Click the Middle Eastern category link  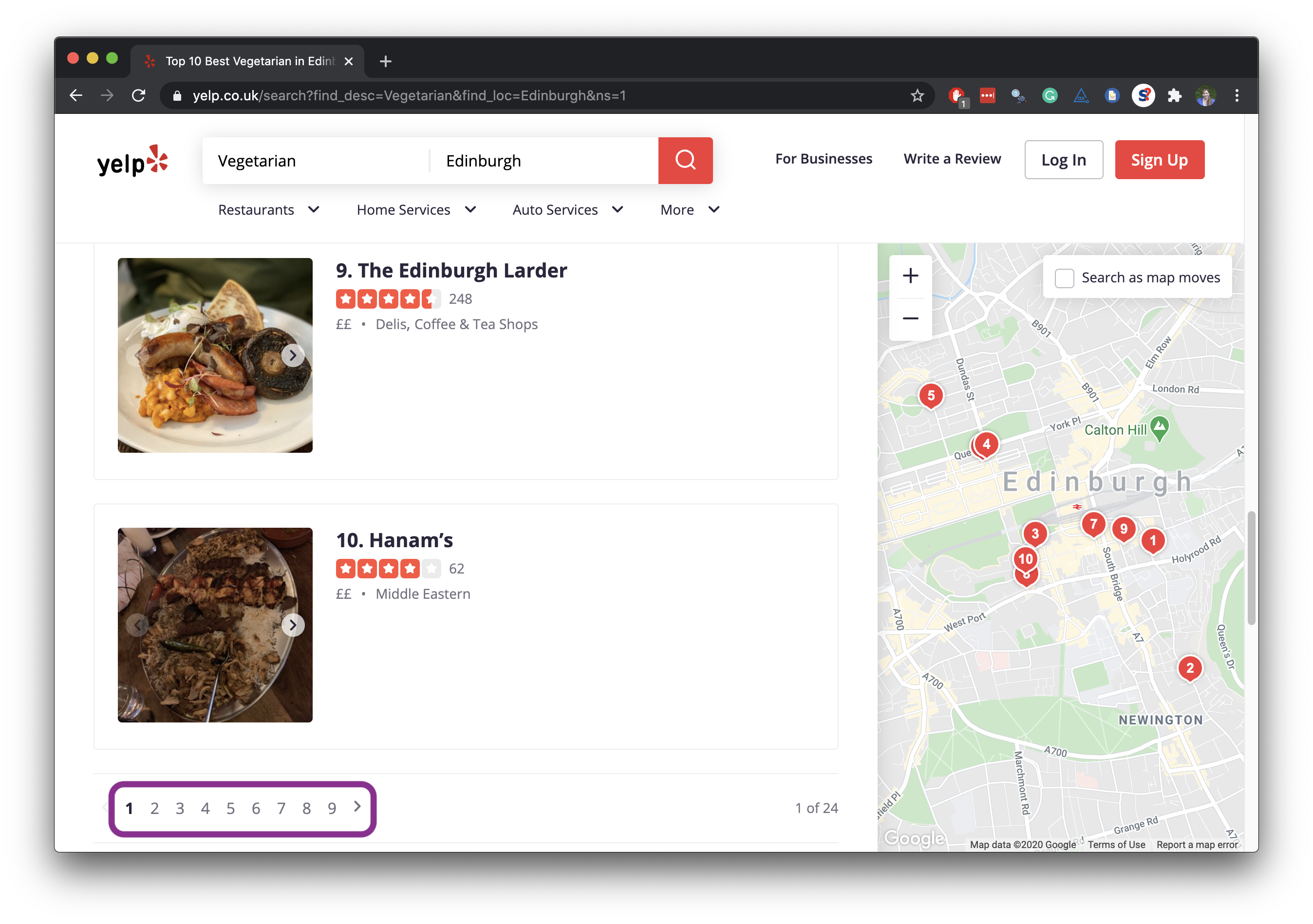tap(423, 593)
